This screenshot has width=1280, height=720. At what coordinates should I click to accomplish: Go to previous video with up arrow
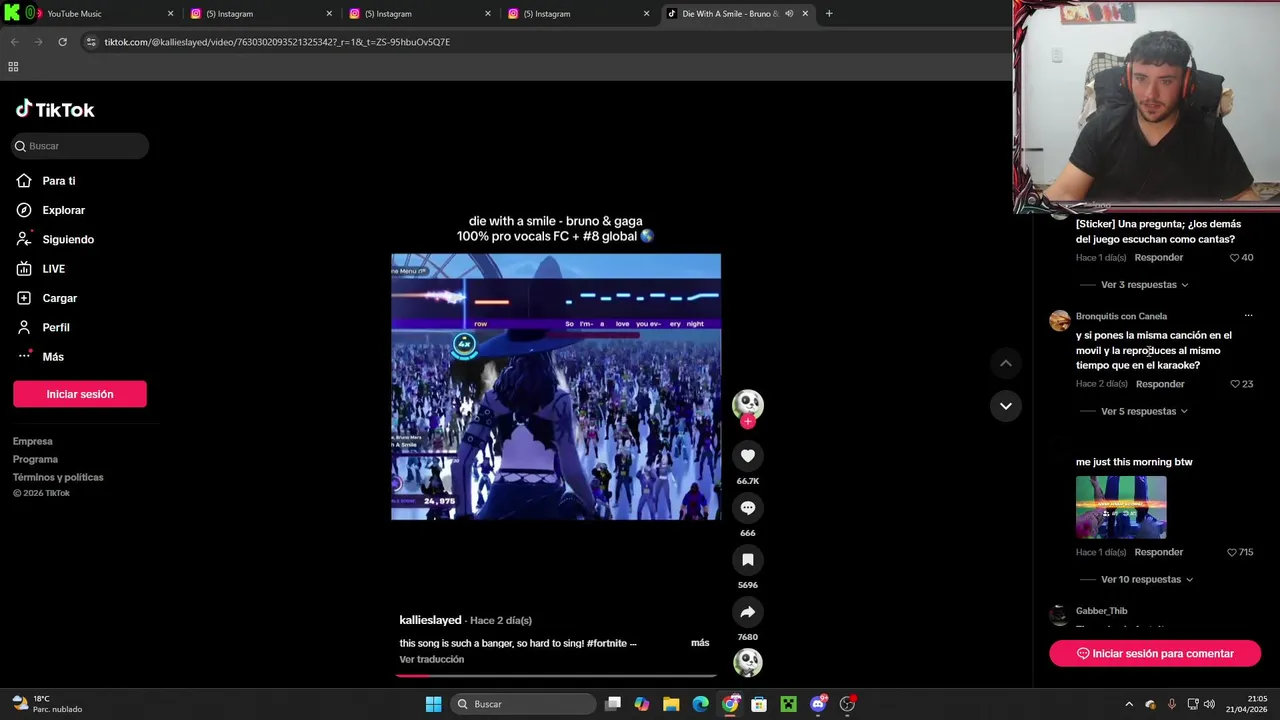pos(1006,363)
